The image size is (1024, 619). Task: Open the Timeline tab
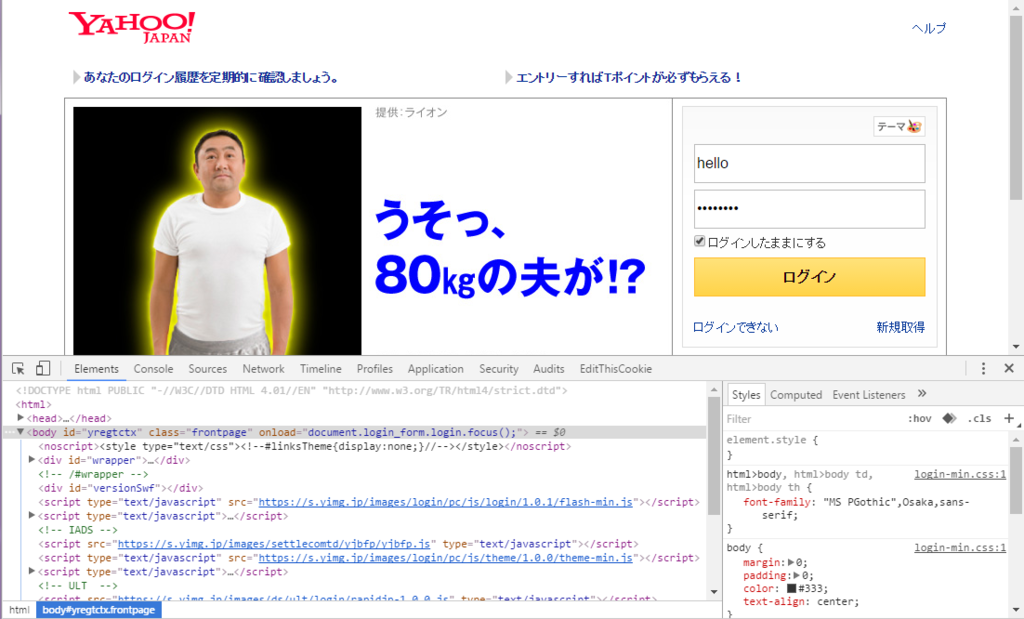click(320, 368)
